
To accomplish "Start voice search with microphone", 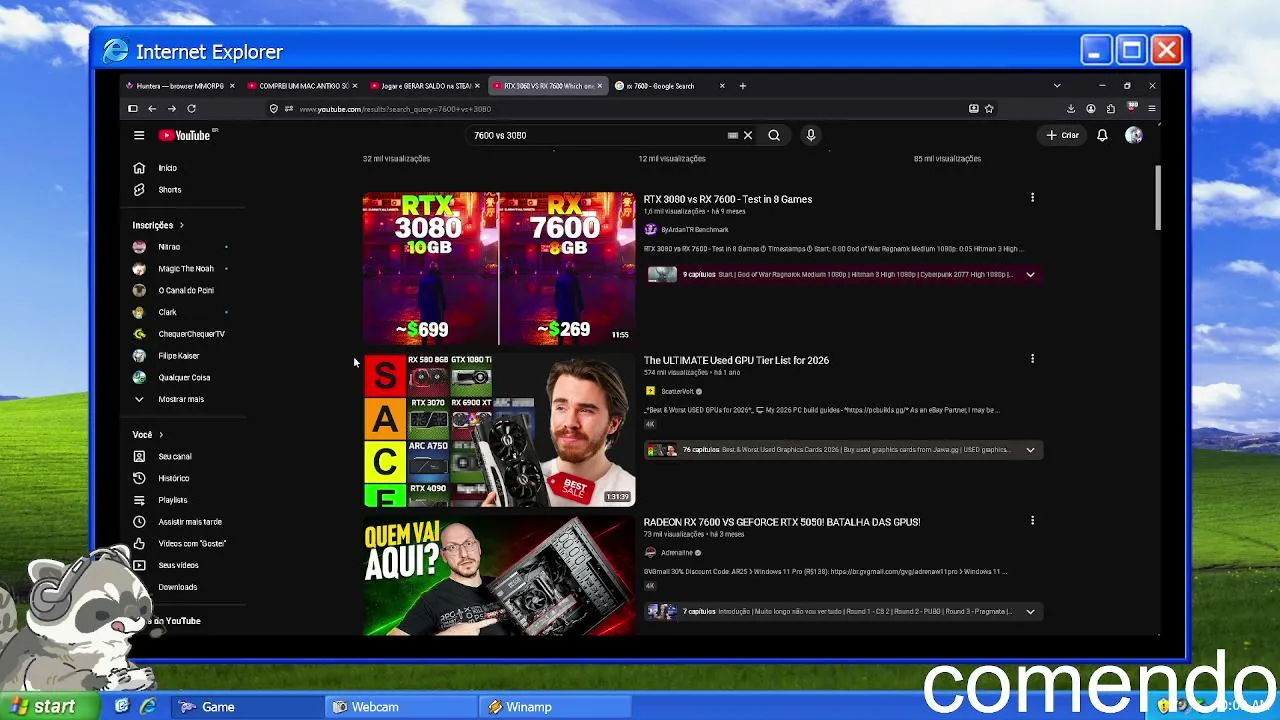I will click(x=811, y=135).
